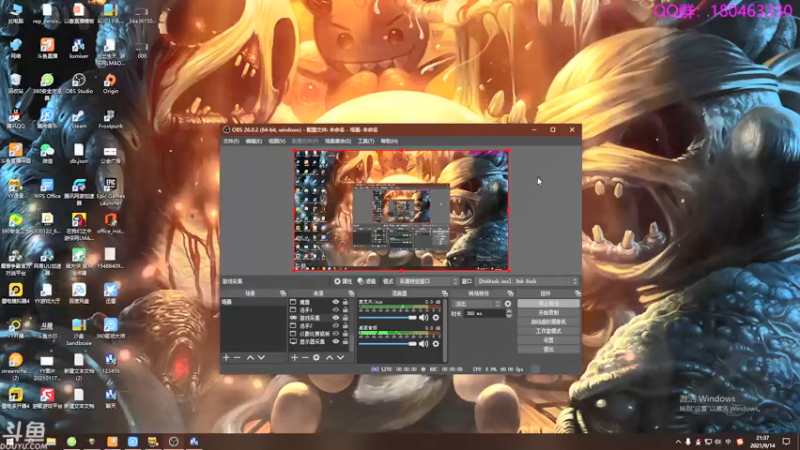Increase transition duration with up stepper
The width and height of the screenshot is (800, 450).
(509, 311)
